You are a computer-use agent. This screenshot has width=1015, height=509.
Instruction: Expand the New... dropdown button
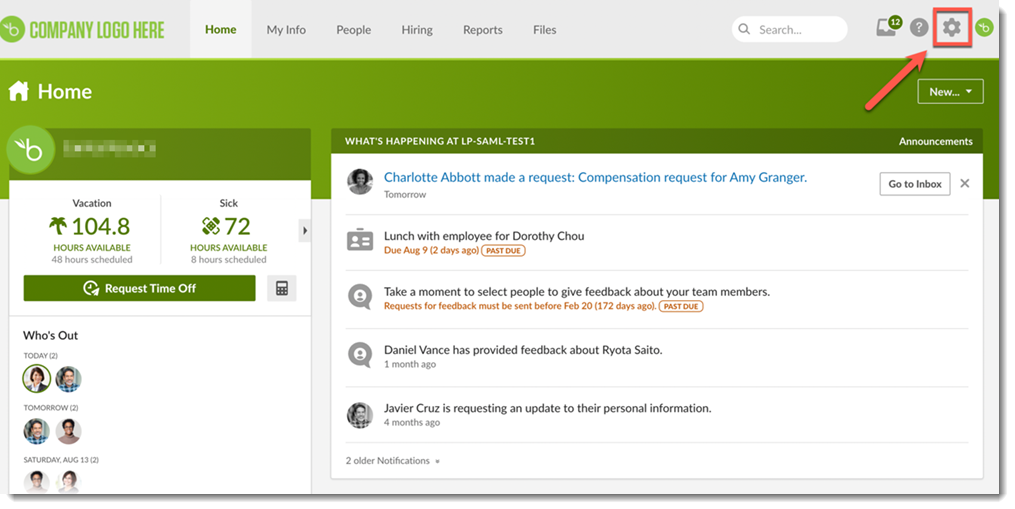click(x=950, y=92)
